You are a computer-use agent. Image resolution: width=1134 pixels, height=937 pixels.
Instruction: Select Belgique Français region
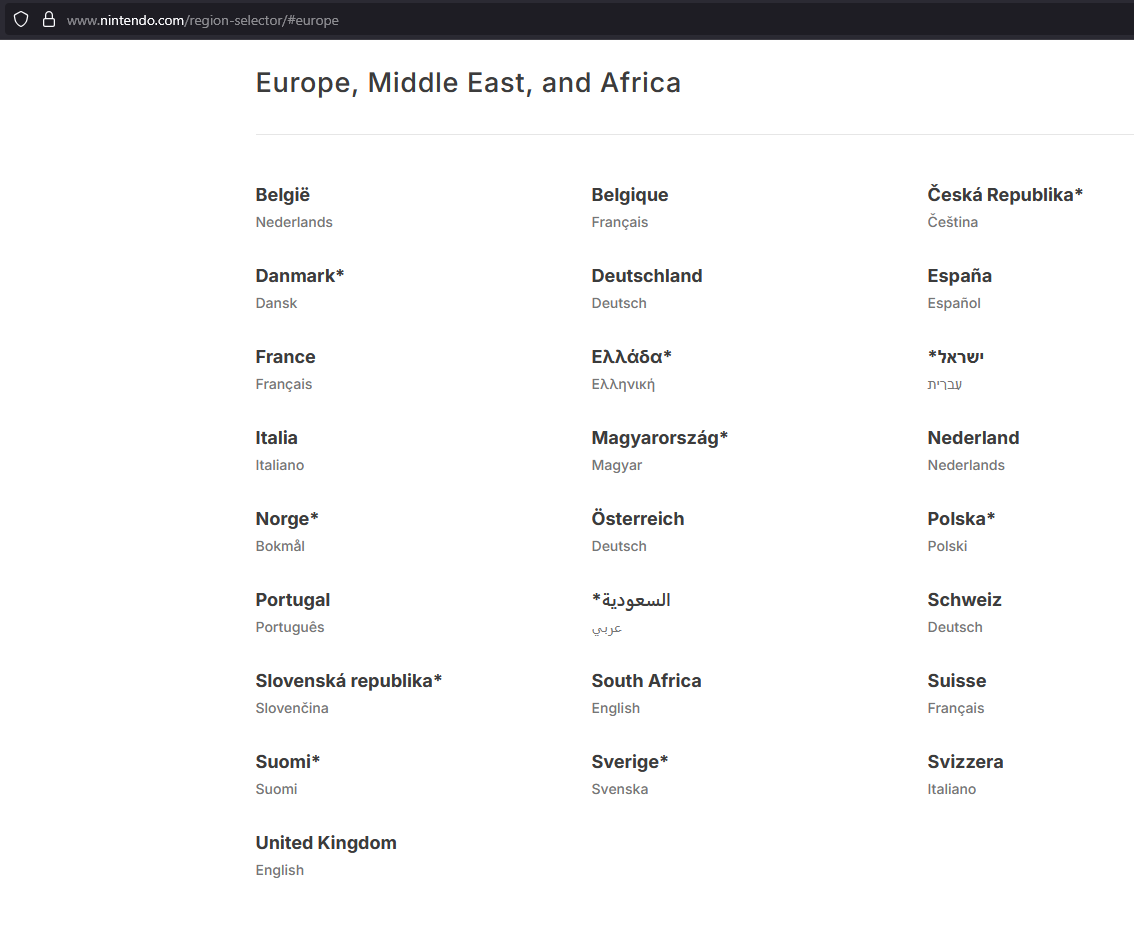coord(629,207)
